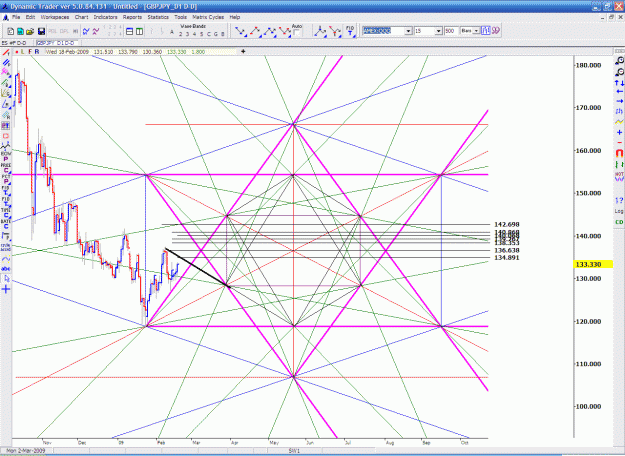
Task: Open the Chart menu
Action: [81, 17]
